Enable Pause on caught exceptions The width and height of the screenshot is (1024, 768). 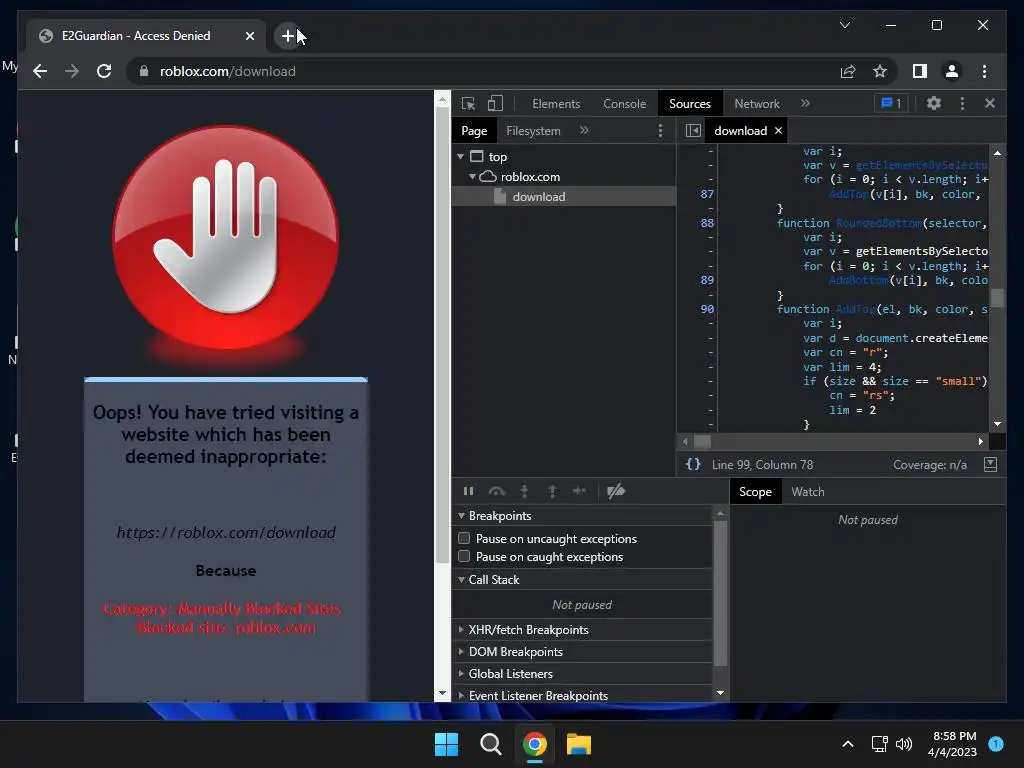click(x=464, y=556)
